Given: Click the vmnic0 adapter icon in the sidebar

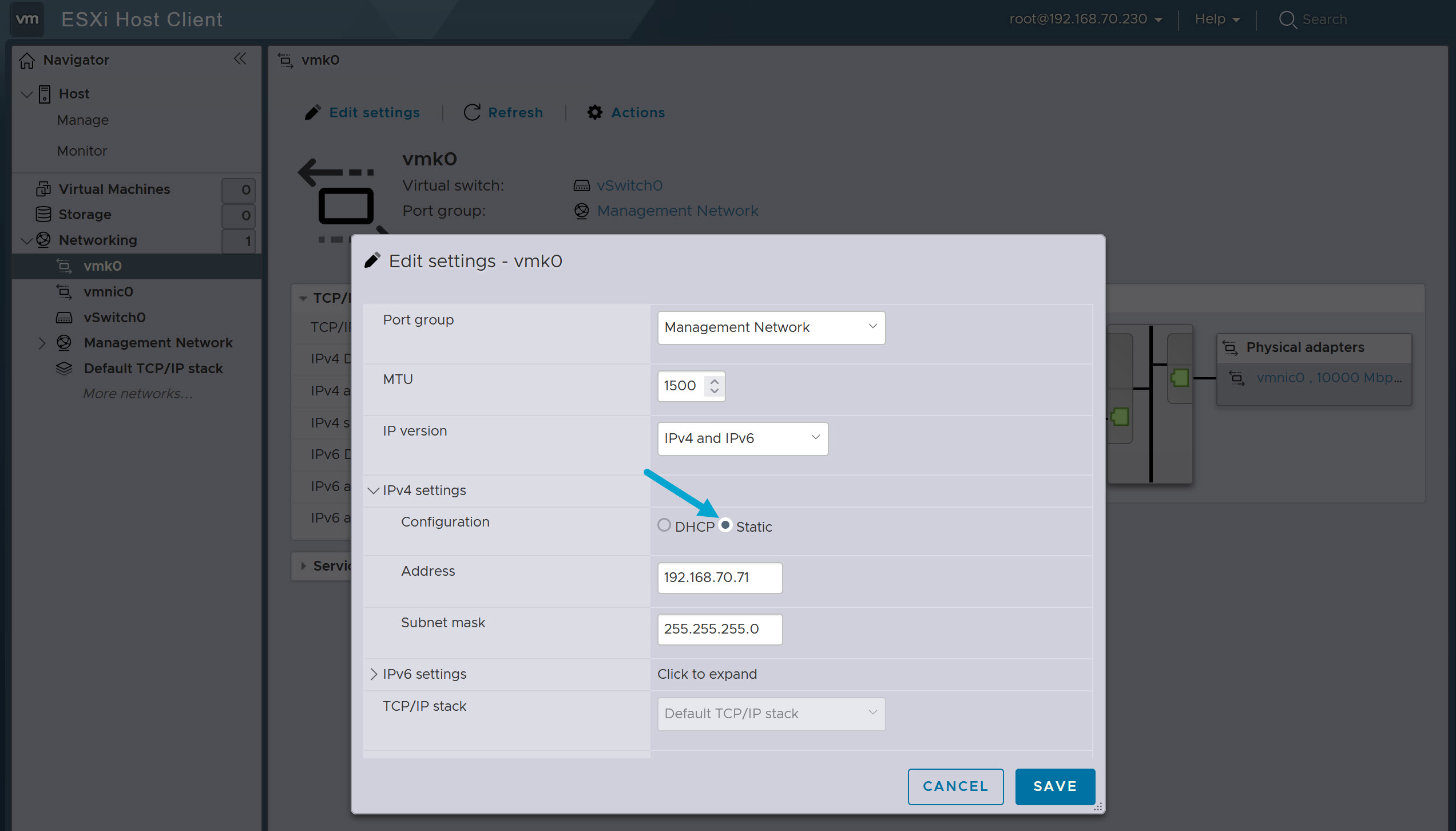Looking at the screenshot, I should pos(64,291).
